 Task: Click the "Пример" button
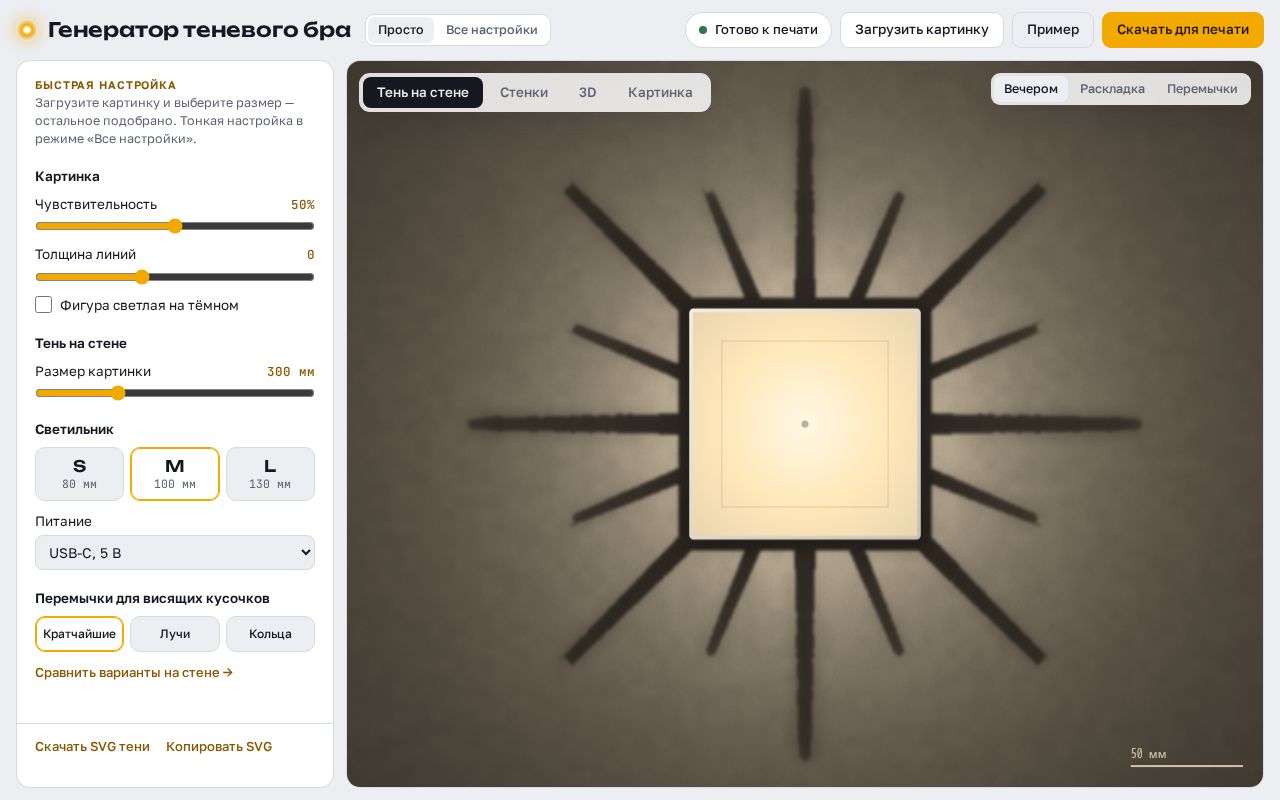click(x=1053, y=30)
